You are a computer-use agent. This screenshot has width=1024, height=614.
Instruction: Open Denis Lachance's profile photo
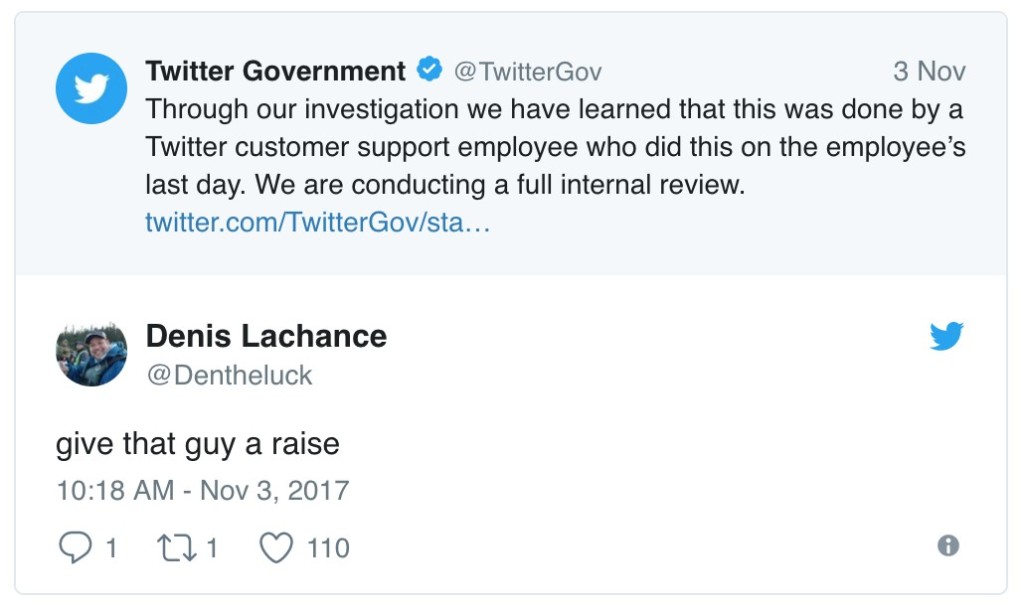(x=91, y=354)
